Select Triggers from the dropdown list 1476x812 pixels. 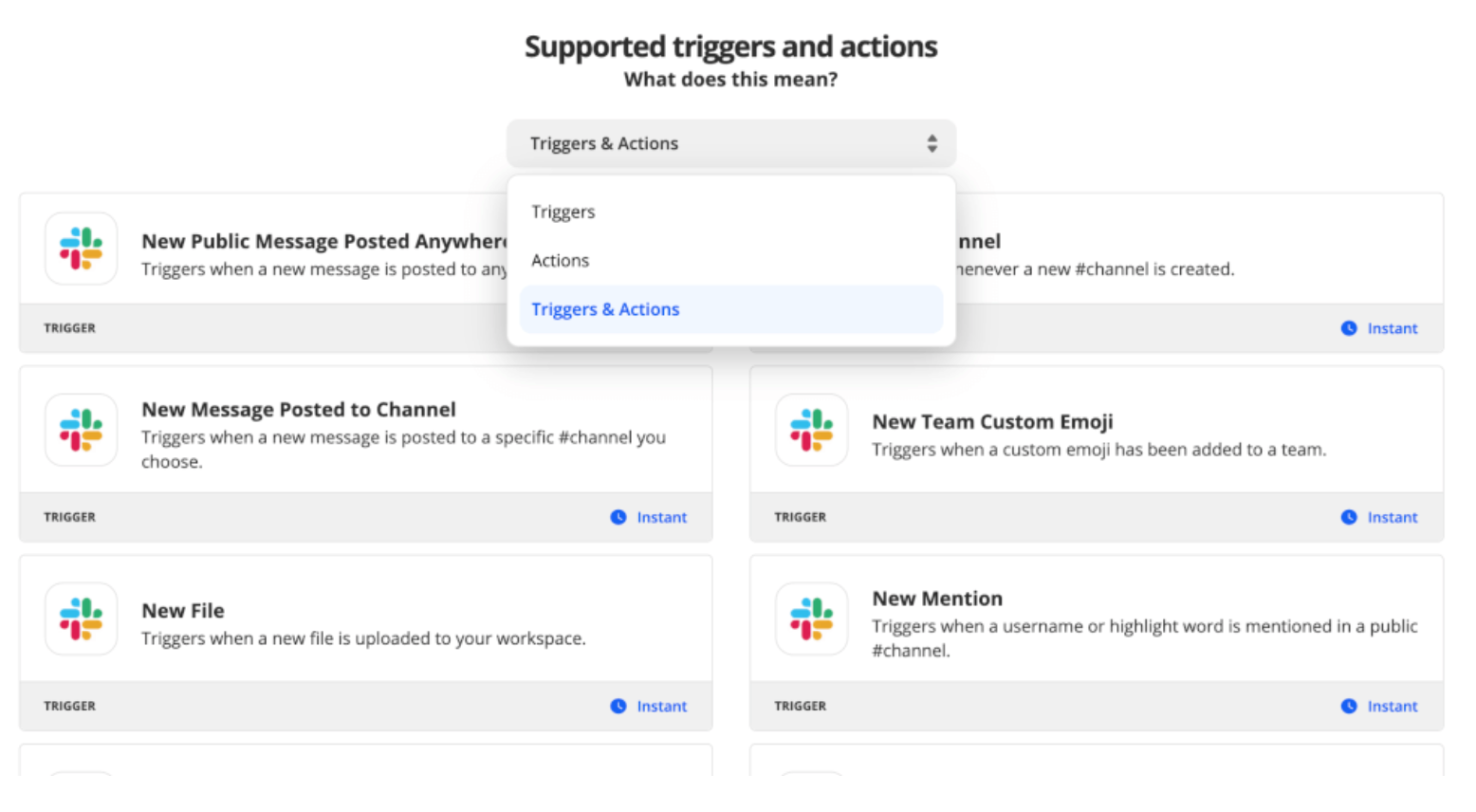[x=731, y=212]
